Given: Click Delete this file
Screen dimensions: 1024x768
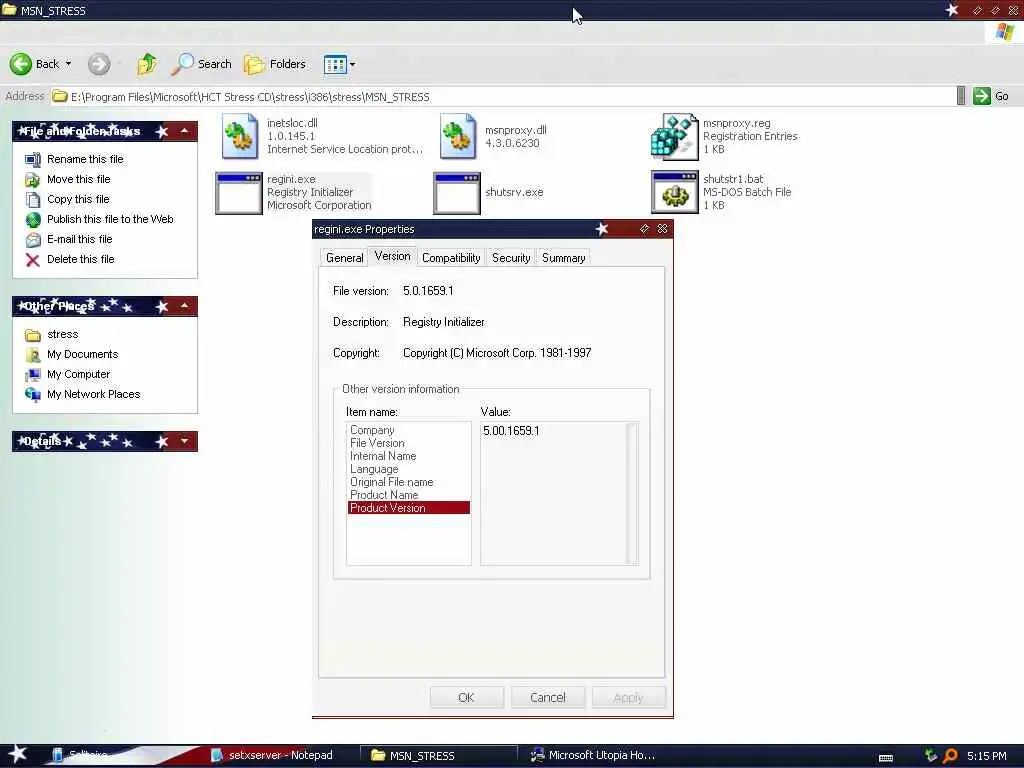Looking at the screenshot, I should pyautogui.click(x=80, y=259).
